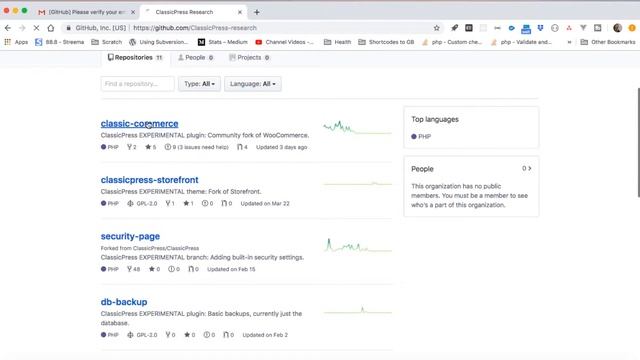Open issues count of security-page

pyautogui.click(x=174, y=269)
